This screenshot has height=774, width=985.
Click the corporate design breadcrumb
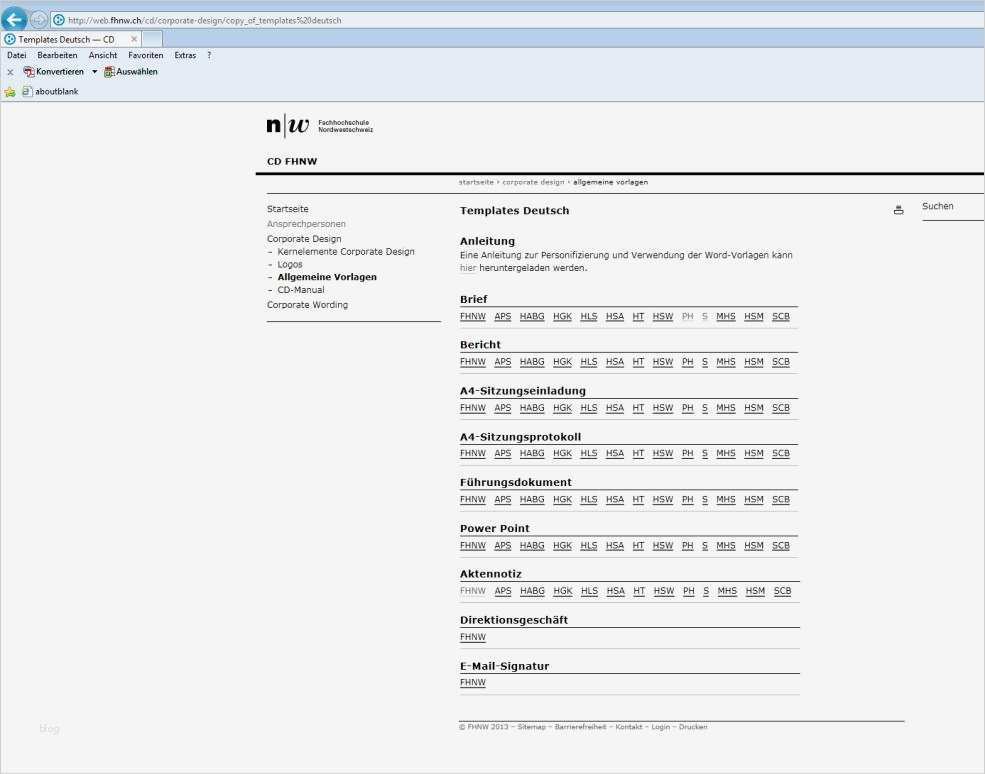coord(533,182)
